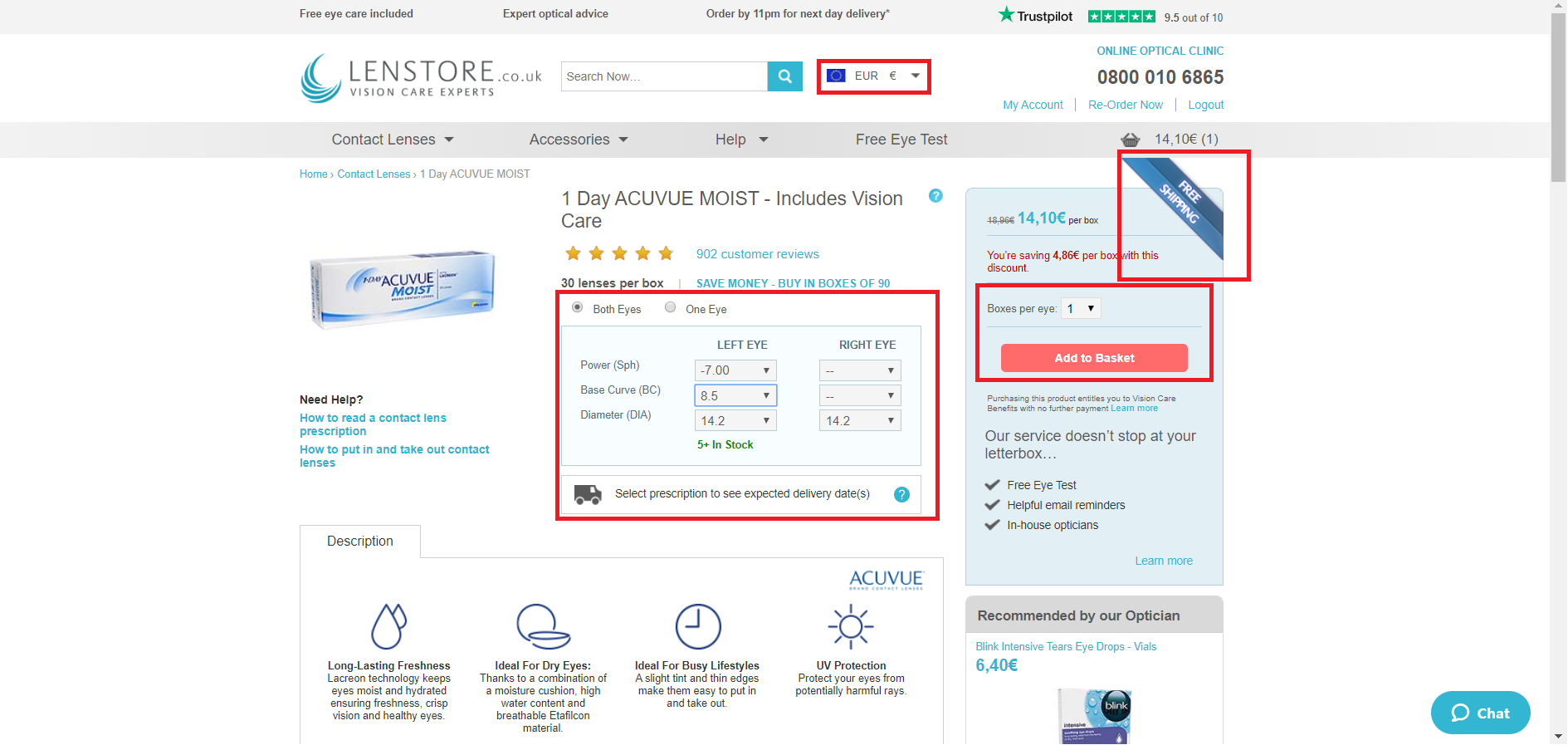
Task: Open the EUR currency dropdown
Action: pos(874,76)
